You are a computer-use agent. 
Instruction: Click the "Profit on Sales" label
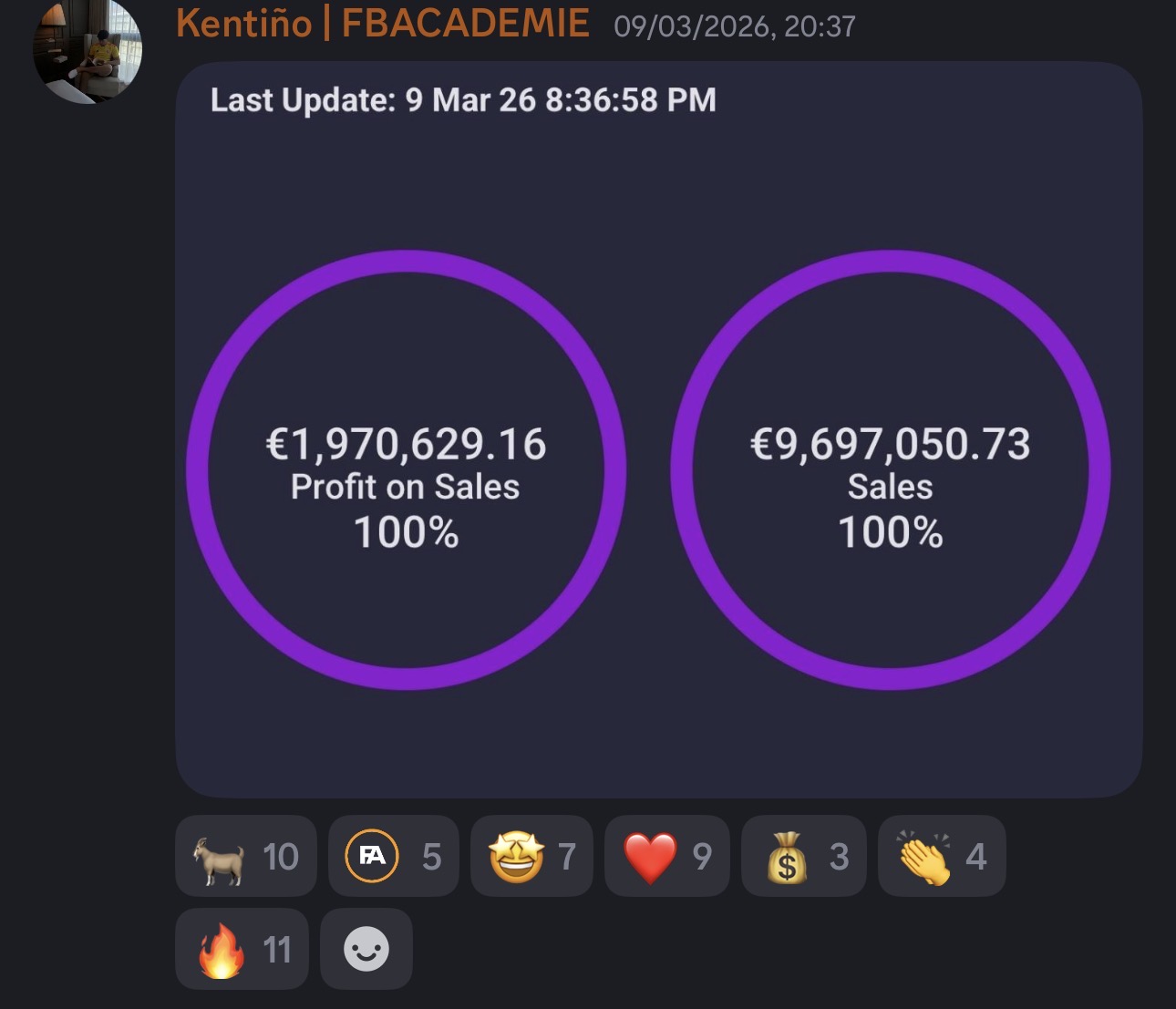coord(406,487)
